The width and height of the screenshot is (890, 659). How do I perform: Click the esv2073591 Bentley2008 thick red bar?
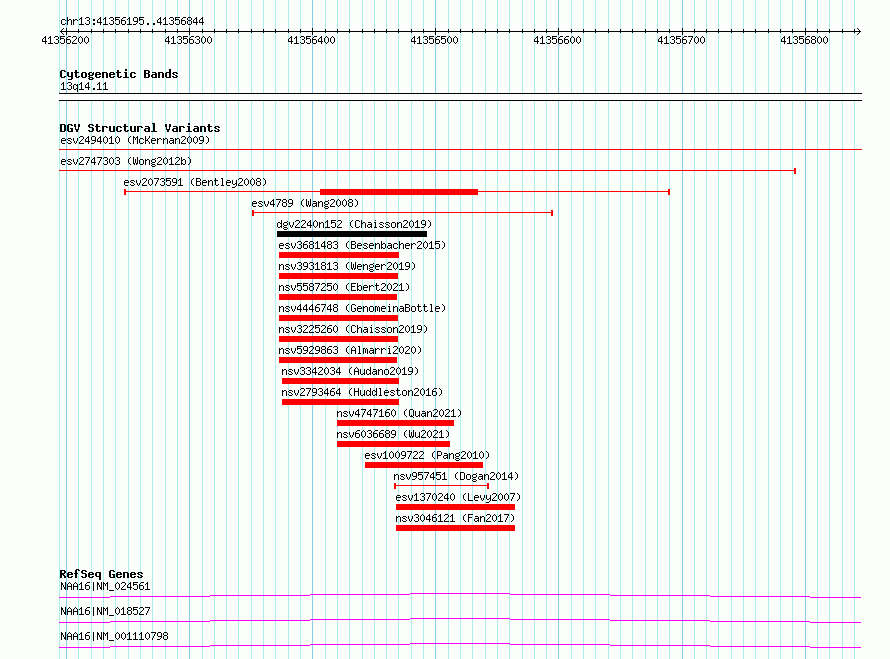399,192
